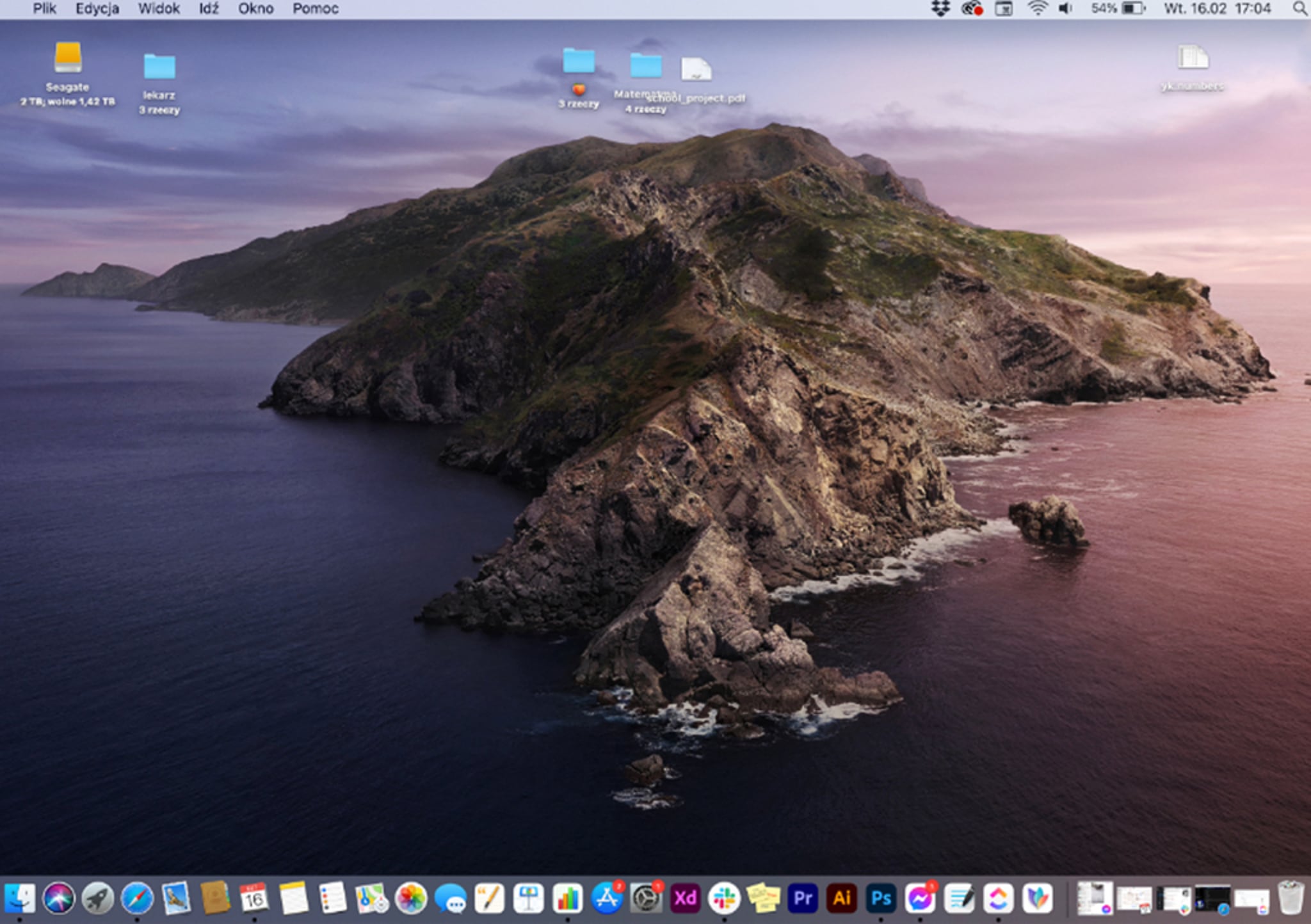Select the school_project.pdf file on the desktop
The height and width of the screenshot is (924, 1311).
click(x=696, y=70)
